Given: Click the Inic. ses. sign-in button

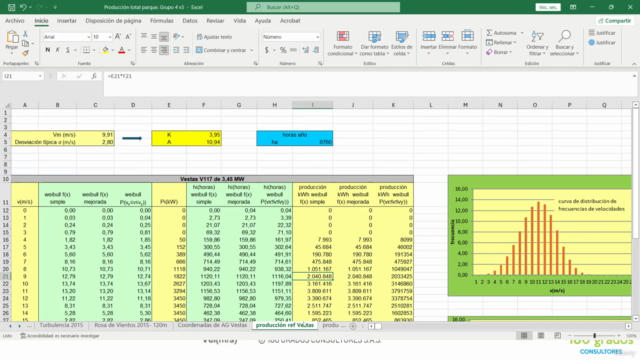Looking at the screenshot, I should click(548, 7).
